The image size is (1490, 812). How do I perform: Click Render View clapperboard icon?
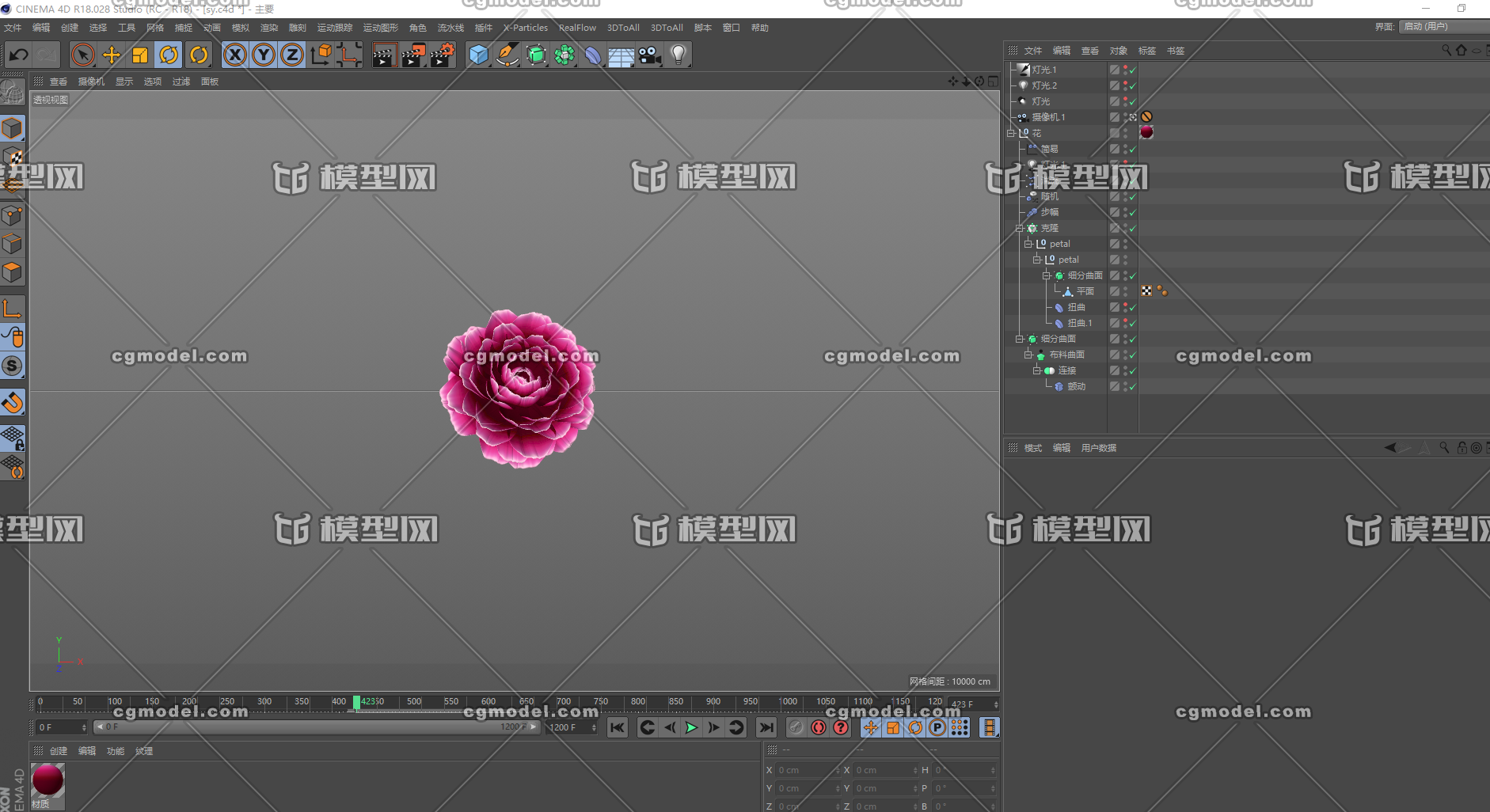tap(384, 55)
